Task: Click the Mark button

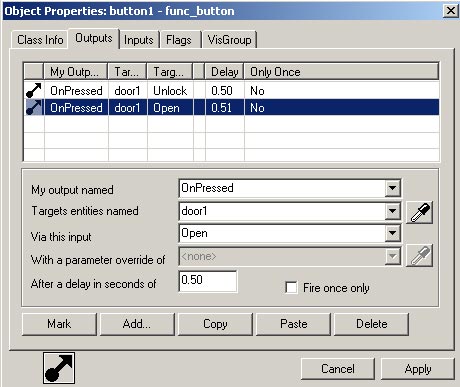Action: (x=59, y=324)
